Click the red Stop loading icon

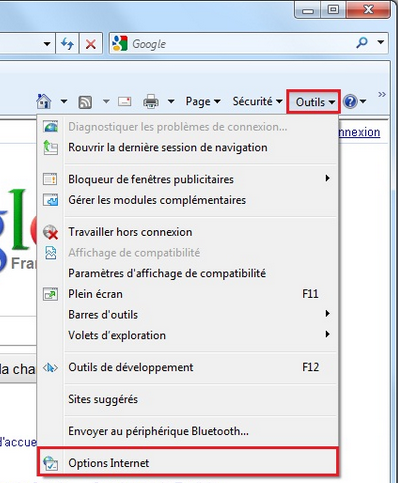[x=91, y=44]
